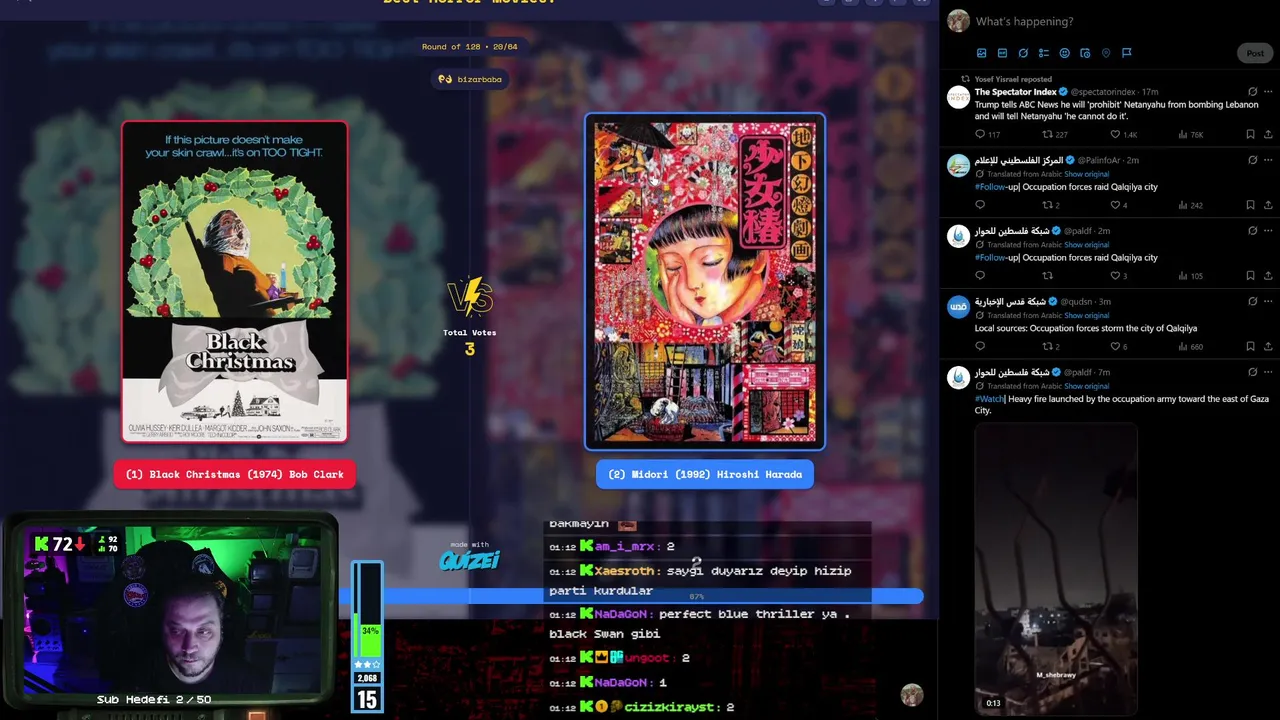Bookmark the @PalinfoAr post
The width and height of the screenshot is (1280, 720).
pyautogui.click(x=1251, y=205)
